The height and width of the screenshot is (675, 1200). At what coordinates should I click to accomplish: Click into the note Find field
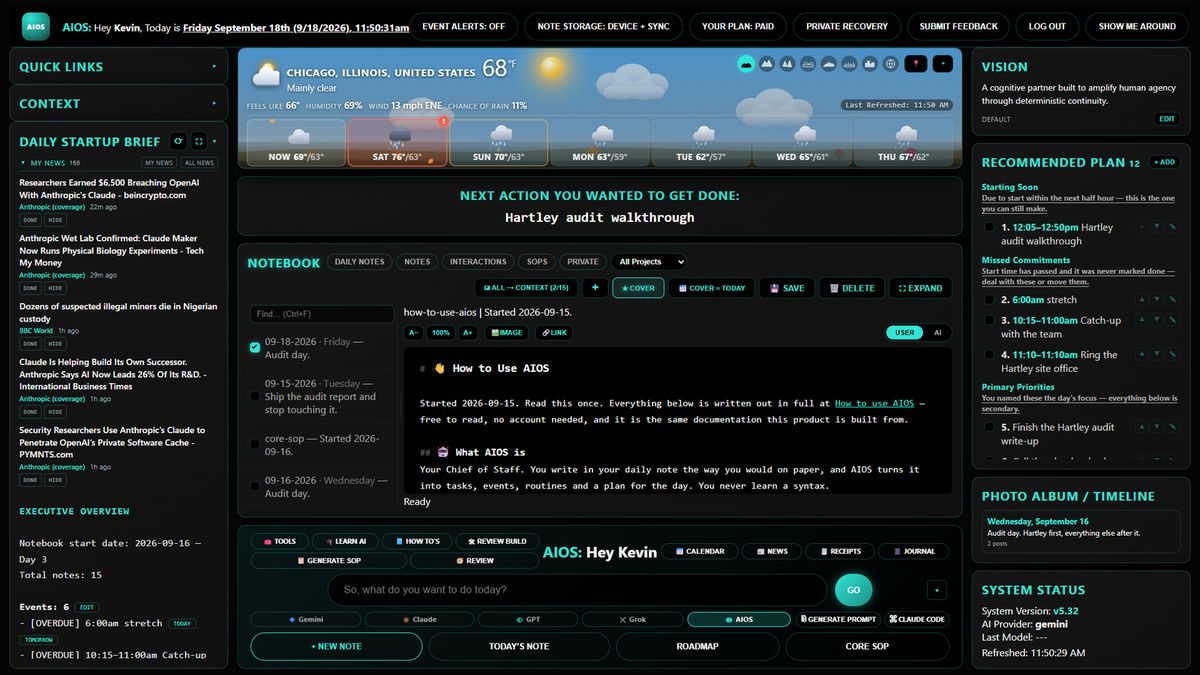pos(321,314)
